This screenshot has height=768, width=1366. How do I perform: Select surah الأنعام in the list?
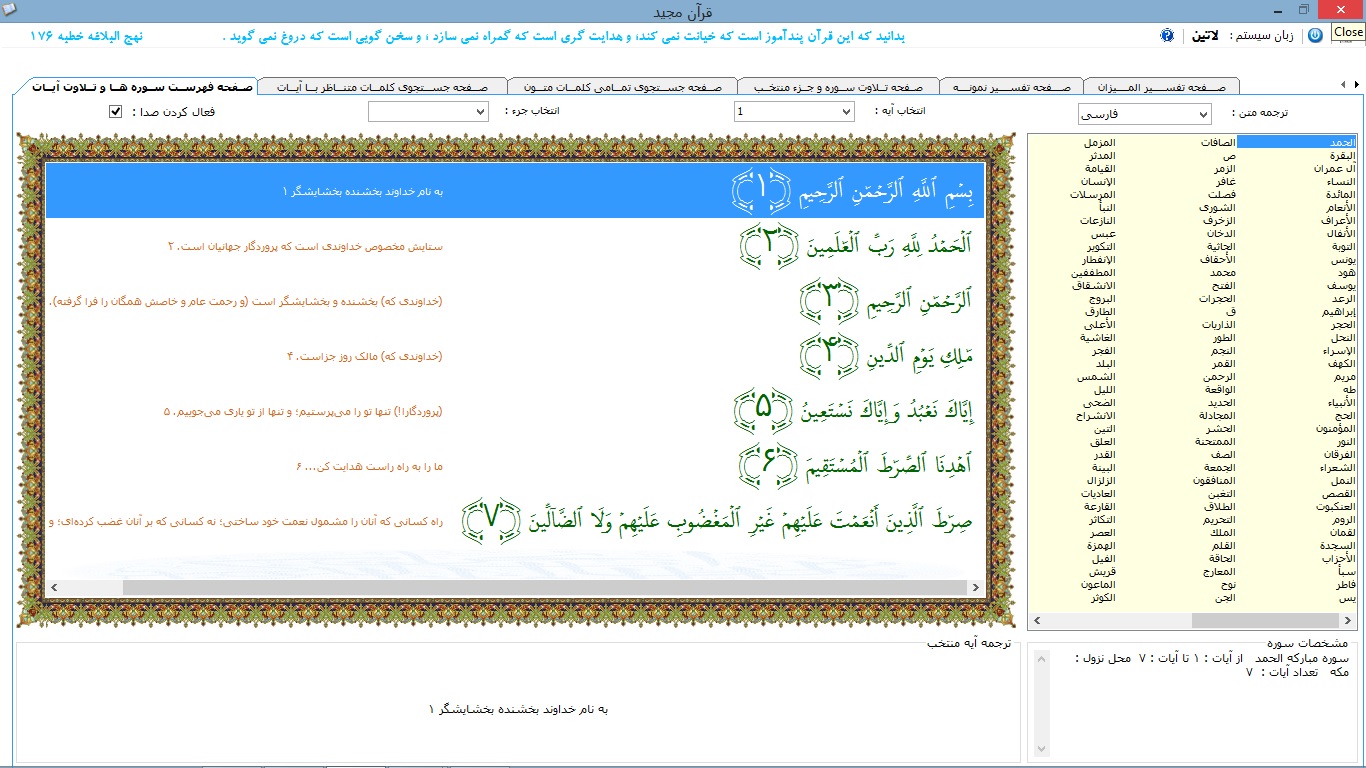(x=1340, y=208)
